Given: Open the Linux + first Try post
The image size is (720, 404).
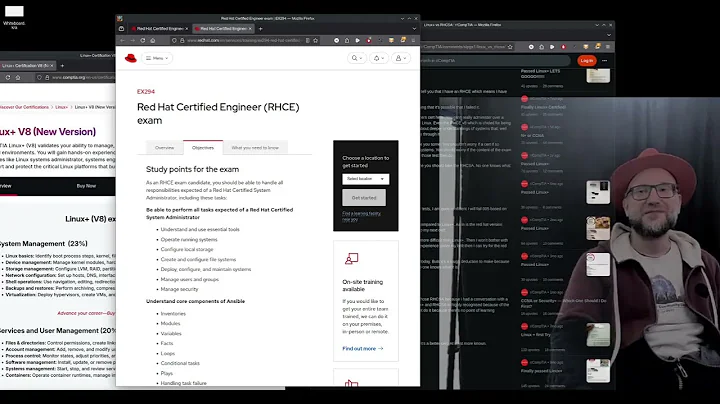Looking at the screenshot, I should (535, 335).
